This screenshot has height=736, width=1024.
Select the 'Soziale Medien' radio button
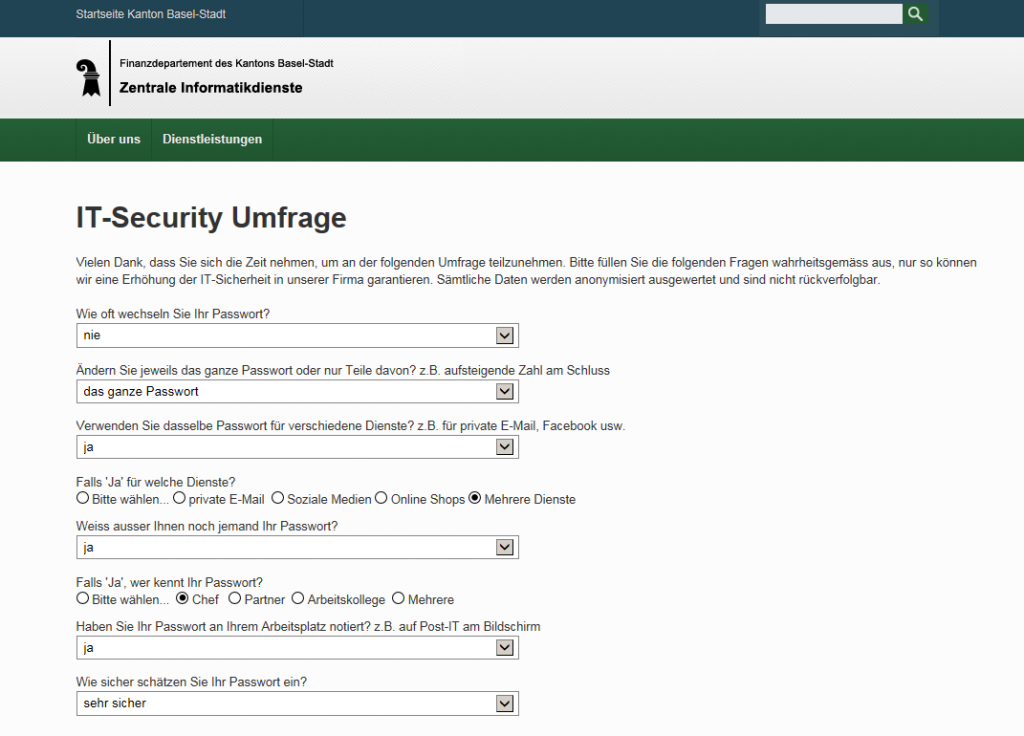[x=278, y=498]
